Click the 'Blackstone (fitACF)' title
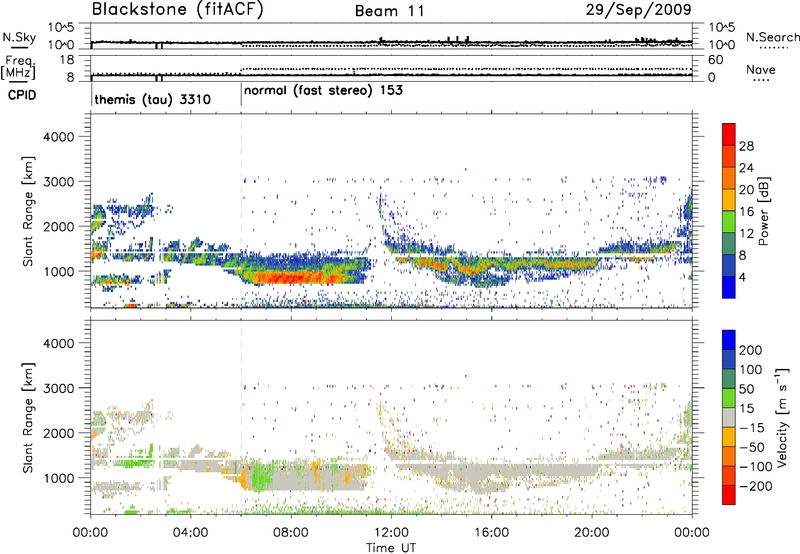Screen dimensions: 800x554 [x=178, y=9]
